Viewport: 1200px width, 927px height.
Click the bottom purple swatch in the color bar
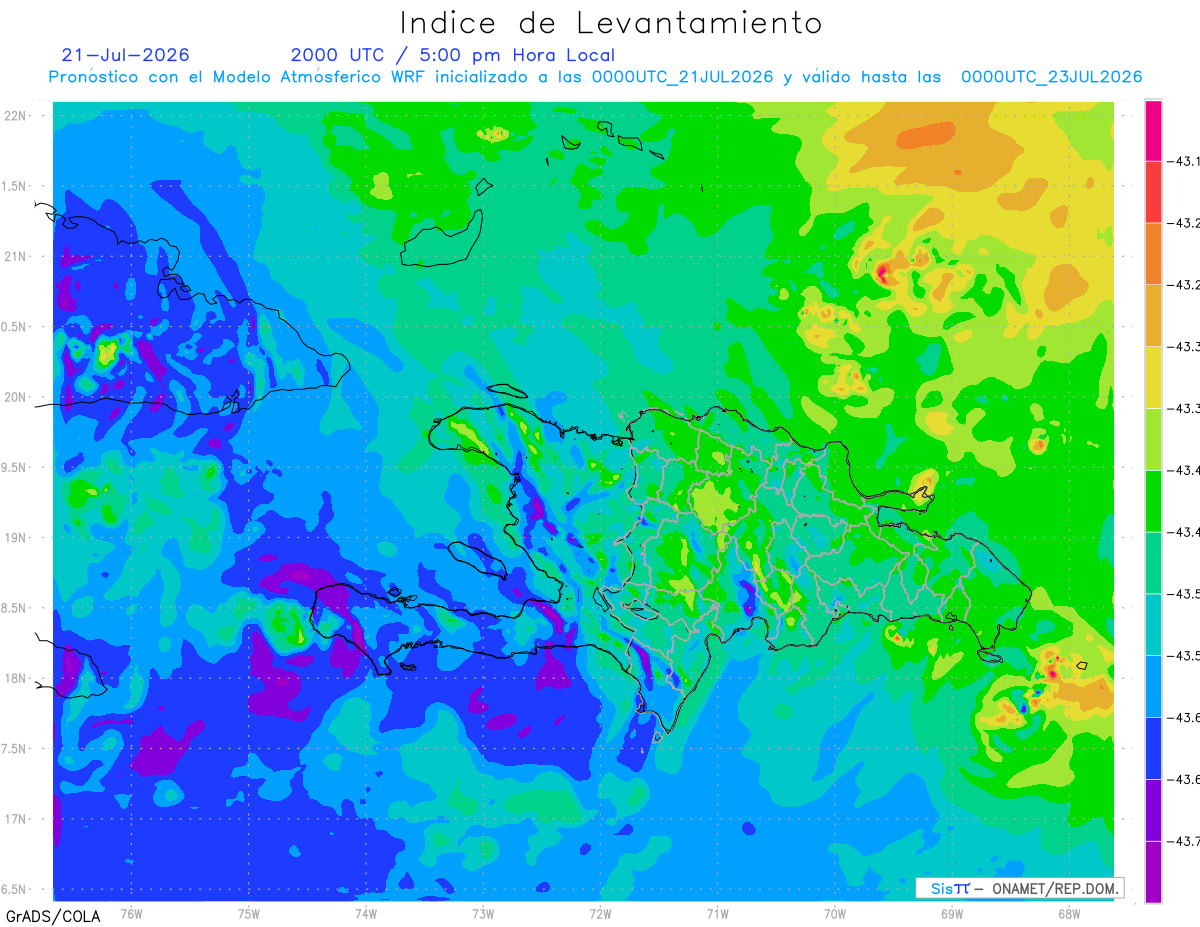pos(1153,872)
